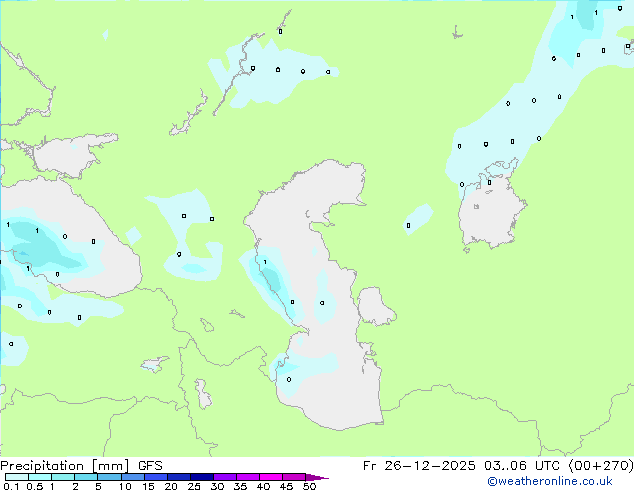634x490 pixels.
Task: Pick the 35–40 mm legend swatch
Action: [x=247, y=477]
